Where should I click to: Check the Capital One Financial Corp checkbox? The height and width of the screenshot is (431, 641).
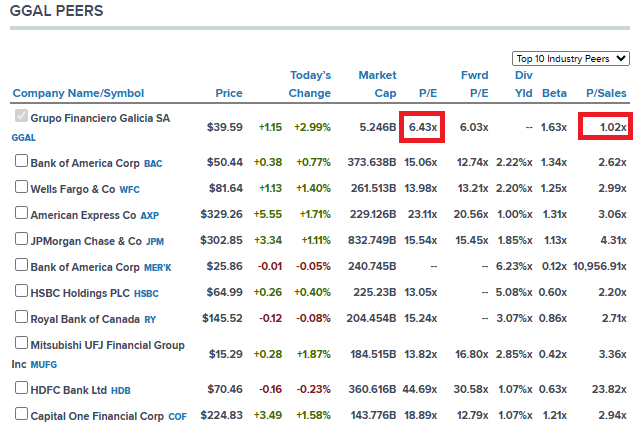click(20, 413)
